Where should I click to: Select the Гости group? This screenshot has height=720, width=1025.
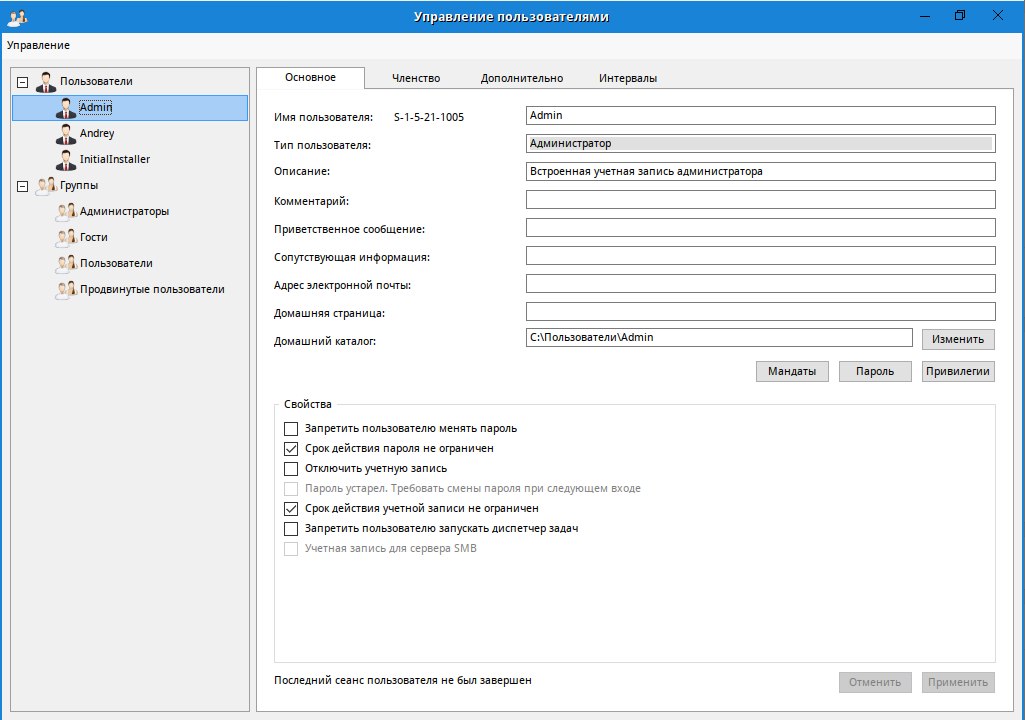point(93,237)
